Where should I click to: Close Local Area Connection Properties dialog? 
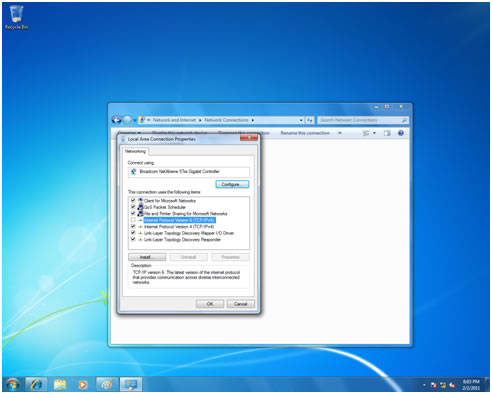point(249,138)
